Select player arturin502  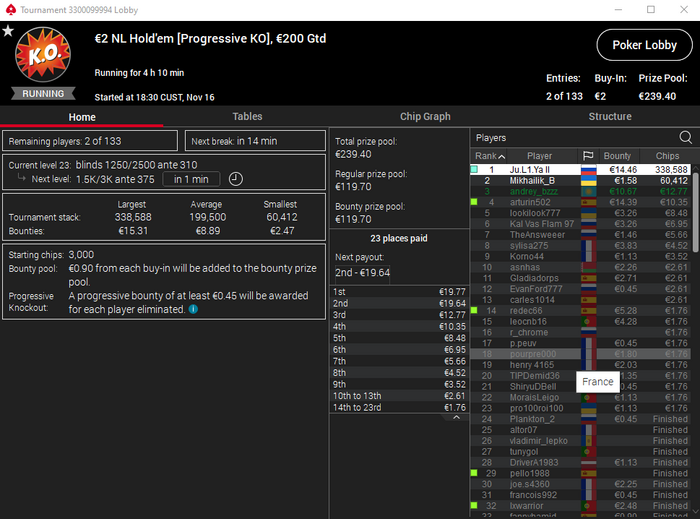tap(580, 202)
